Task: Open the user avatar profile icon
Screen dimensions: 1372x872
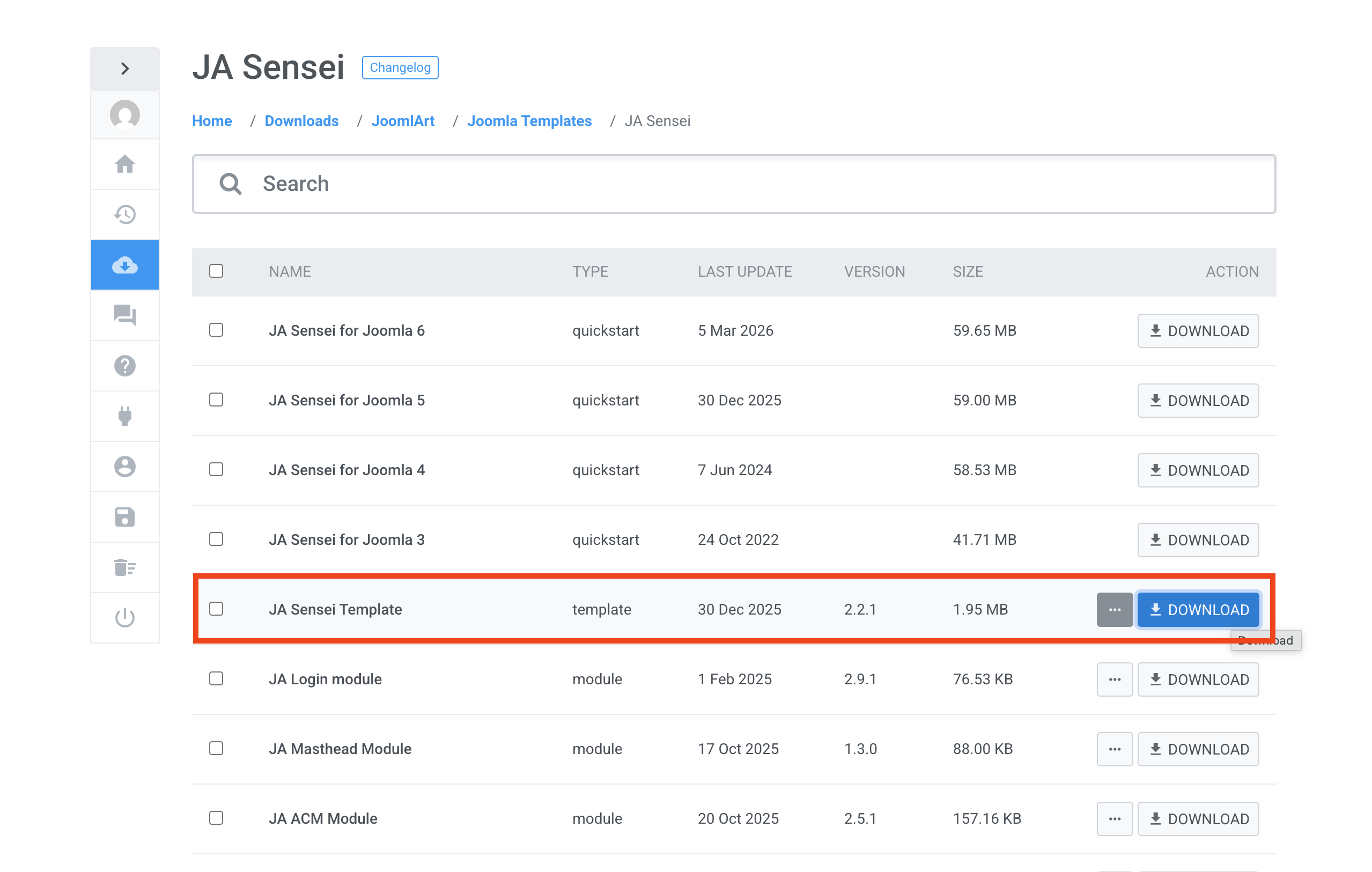Action: [x=125, y=115]
